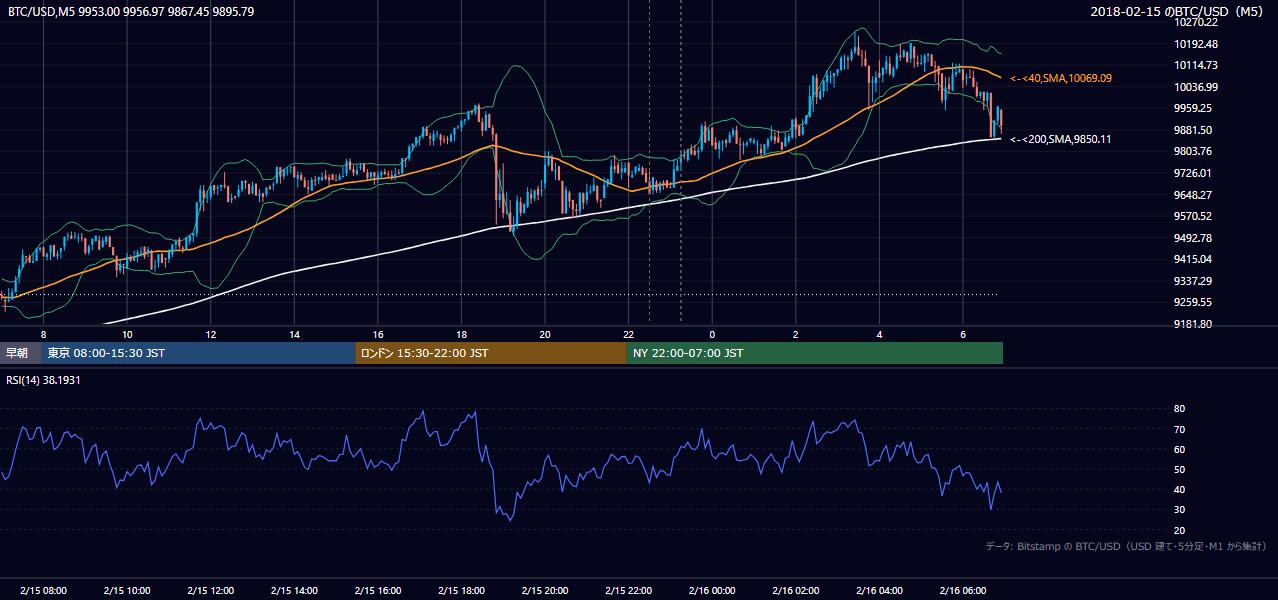The height and width of the screenshot is (600, 1278).
Task: Click the 早朝 session bar
Action: tap(20, 353)
